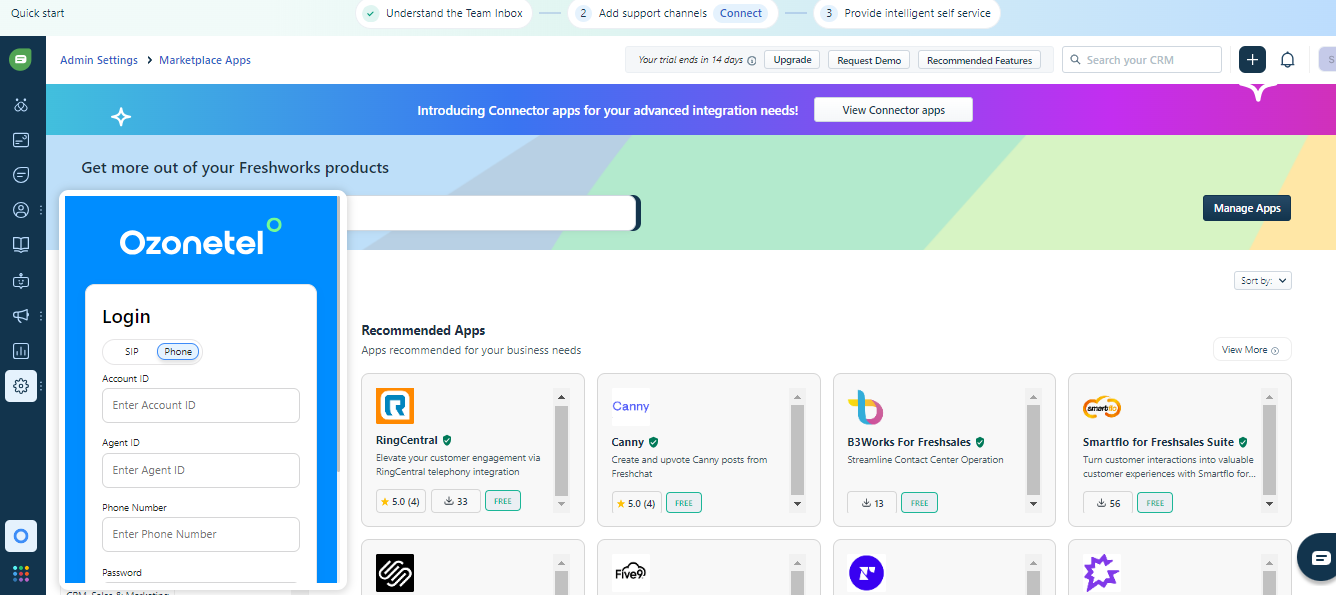Click the Marketplace Apps breadcrumb
Image resolution: width=1336 pixels, height=595 pixels.
[x=205, y=60]
